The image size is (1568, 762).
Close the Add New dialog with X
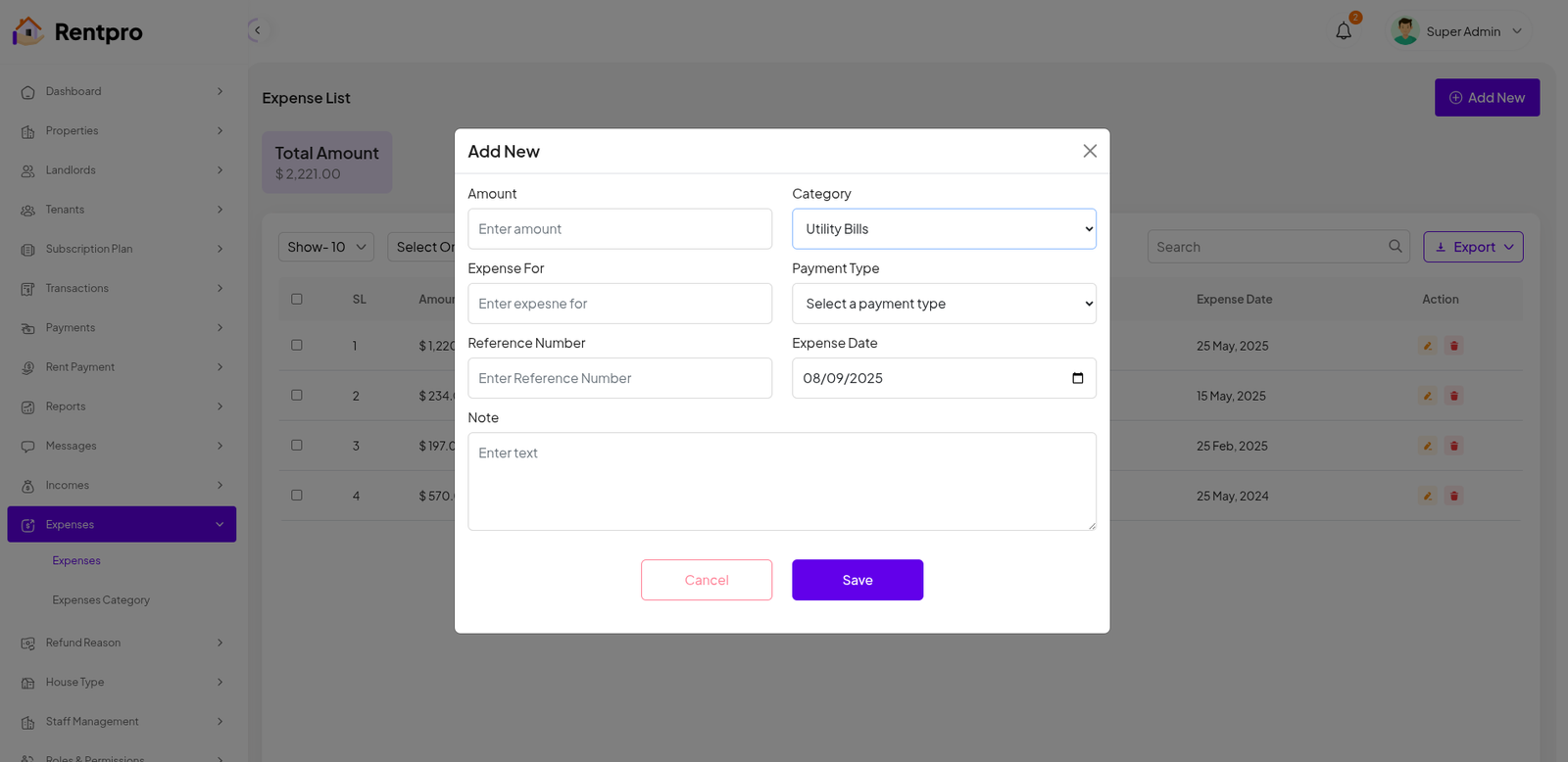(x=1089, y=151)
